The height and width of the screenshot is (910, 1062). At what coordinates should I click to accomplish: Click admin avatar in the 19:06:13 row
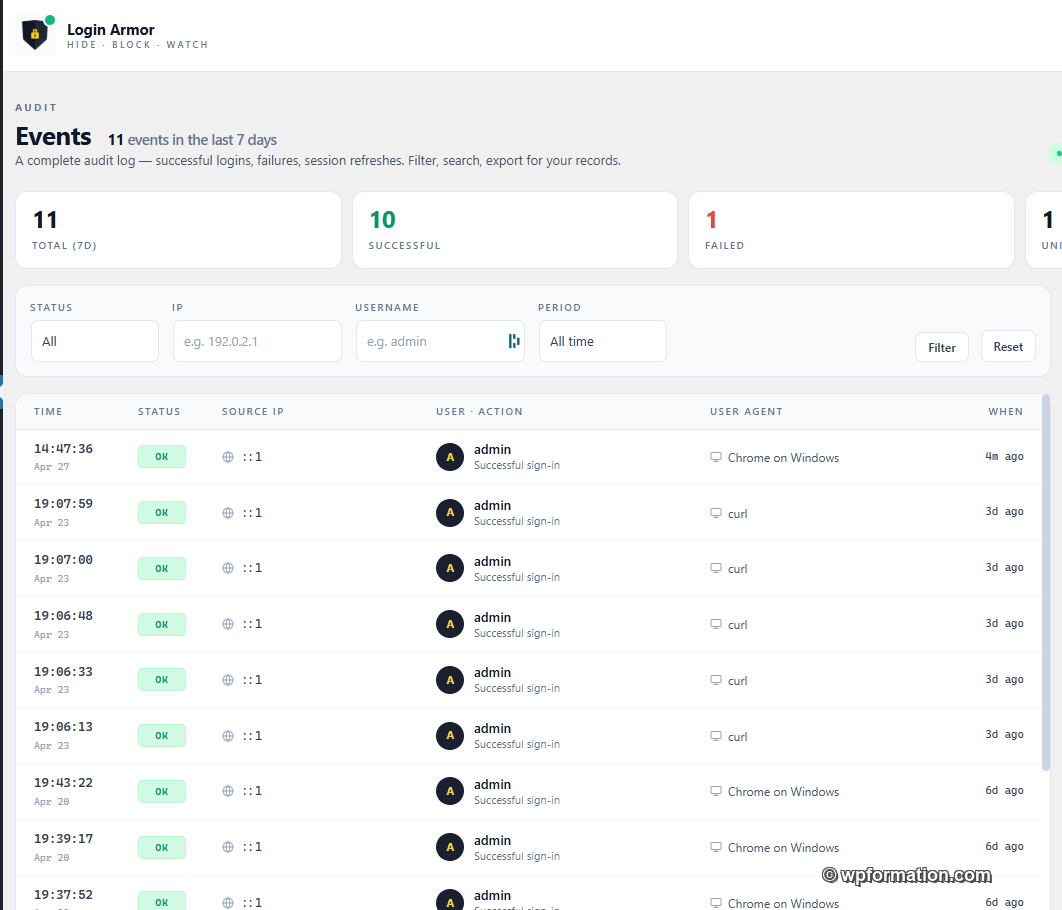click(x=450, y=735)
